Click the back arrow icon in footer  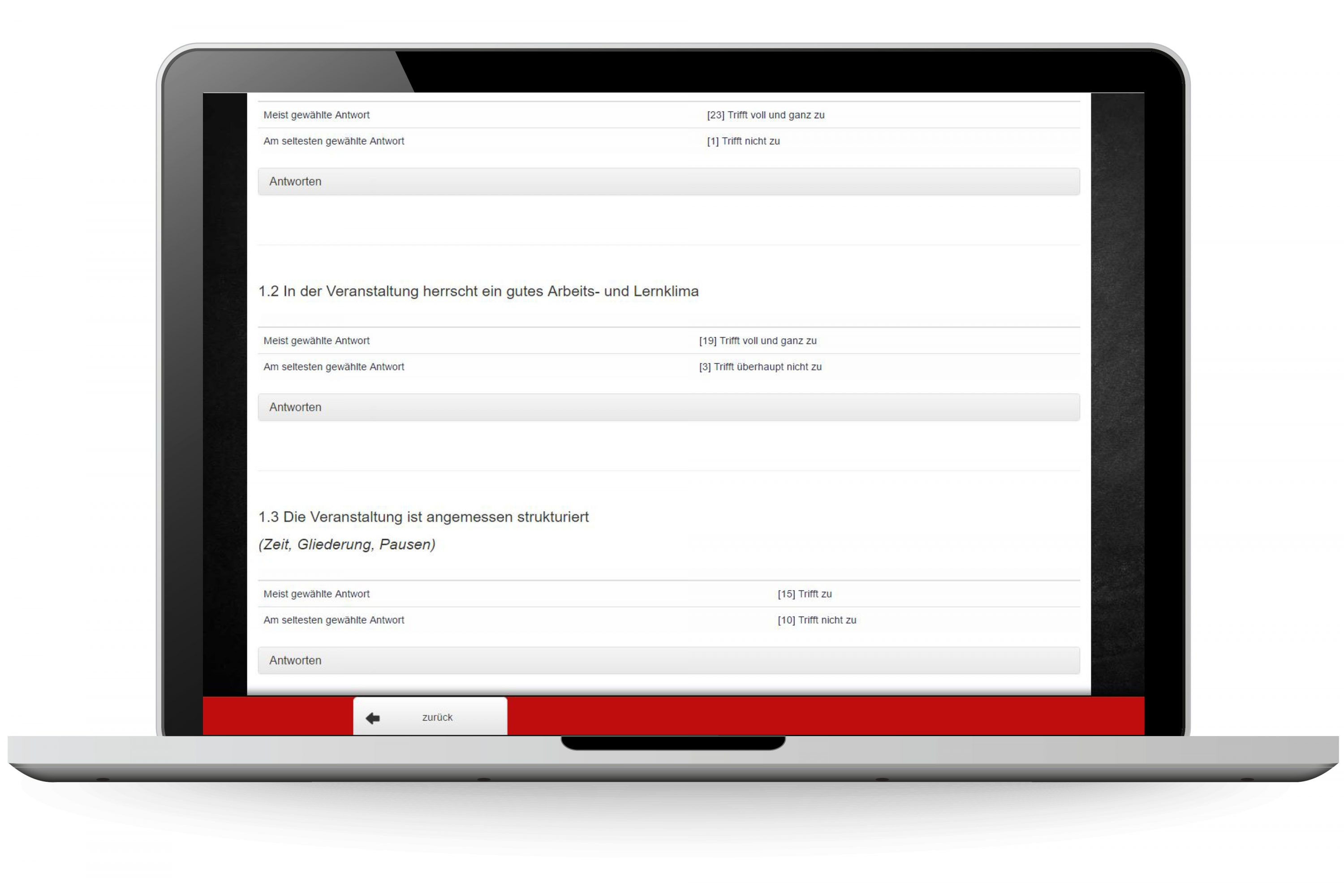tap(373, 718)
